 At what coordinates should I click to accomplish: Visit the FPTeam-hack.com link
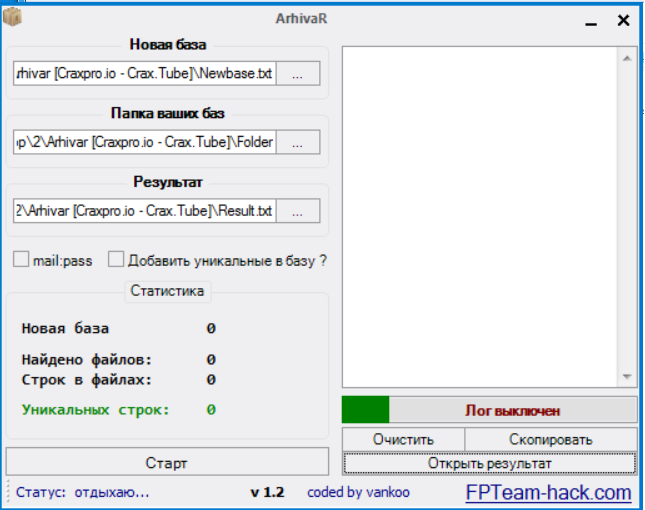(548, 493)
